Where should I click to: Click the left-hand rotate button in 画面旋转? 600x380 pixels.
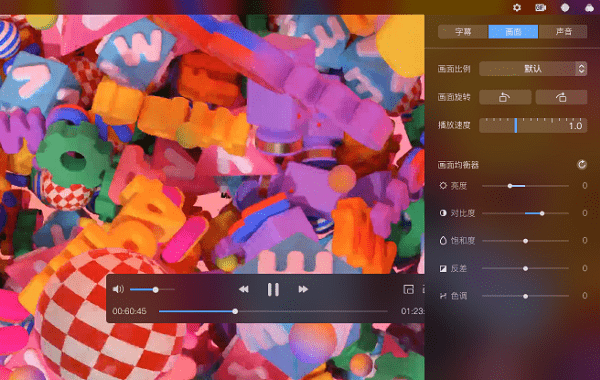coord(505,97)
